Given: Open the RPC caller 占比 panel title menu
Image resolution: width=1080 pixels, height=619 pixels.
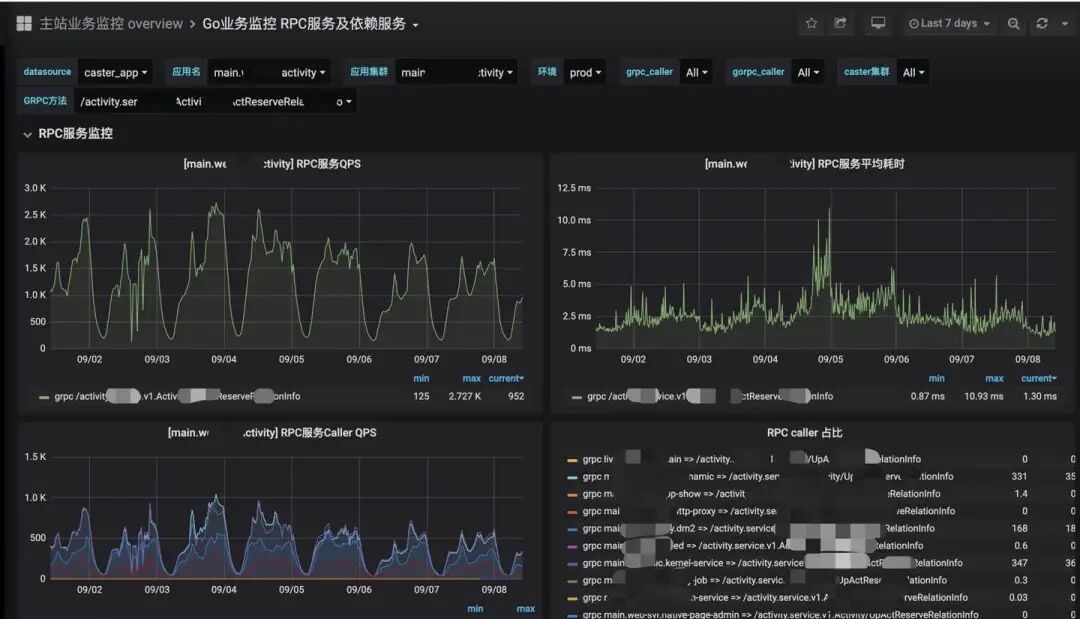Looking at the screenshot, I should click(804, 432).
